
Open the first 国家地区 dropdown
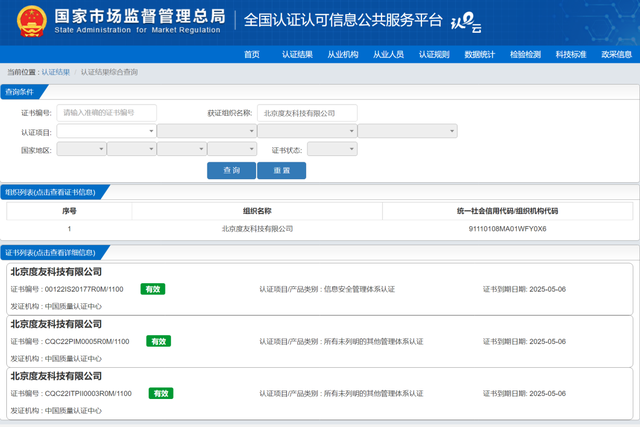click(80, 149)
